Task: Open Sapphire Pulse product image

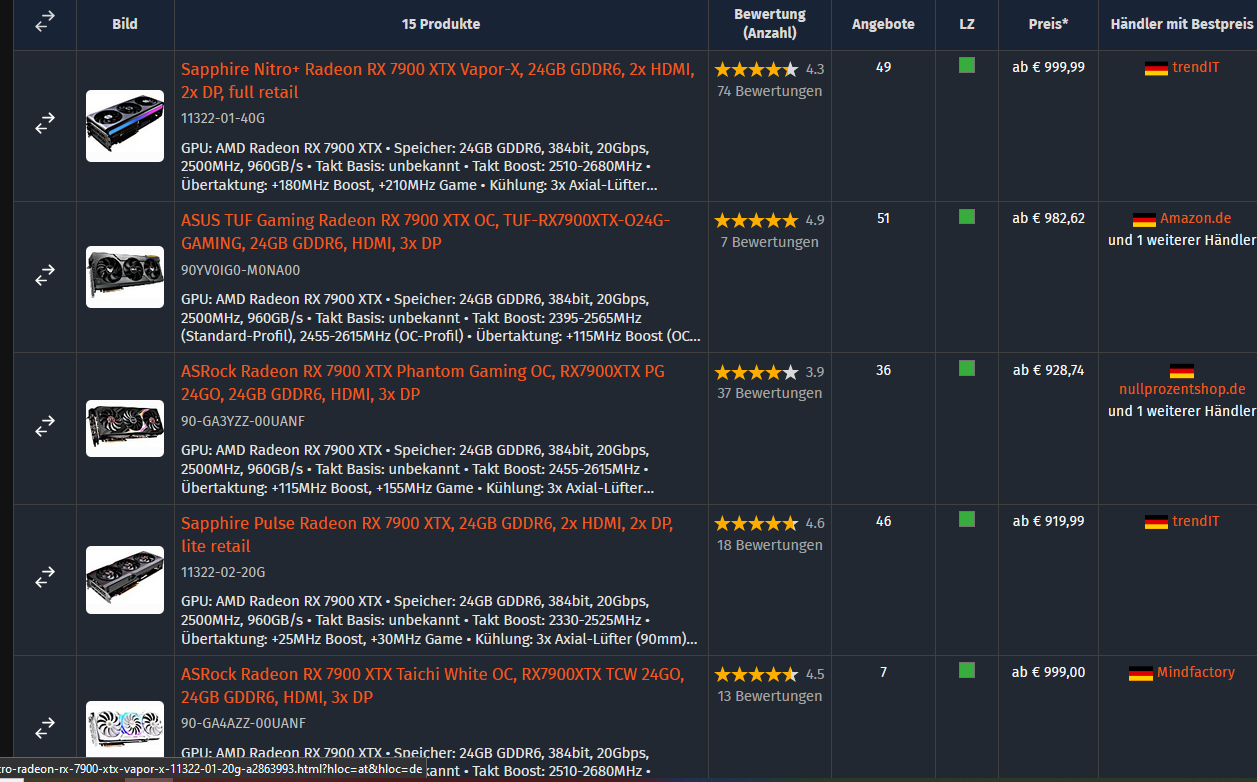Action: click(125, 580)
